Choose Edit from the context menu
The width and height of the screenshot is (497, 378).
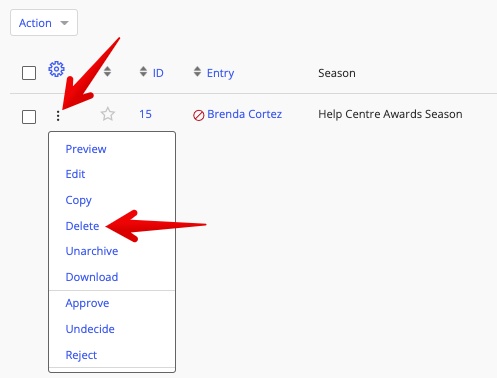75,174
